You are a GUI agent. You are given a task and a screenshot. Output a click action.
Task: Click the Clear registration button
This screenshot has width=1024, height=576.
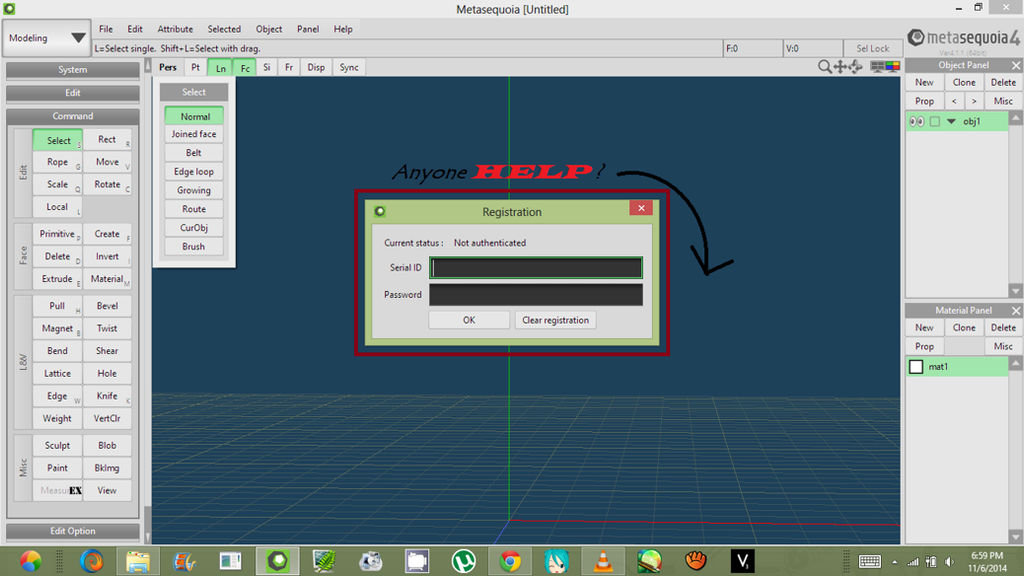(555, 320)
